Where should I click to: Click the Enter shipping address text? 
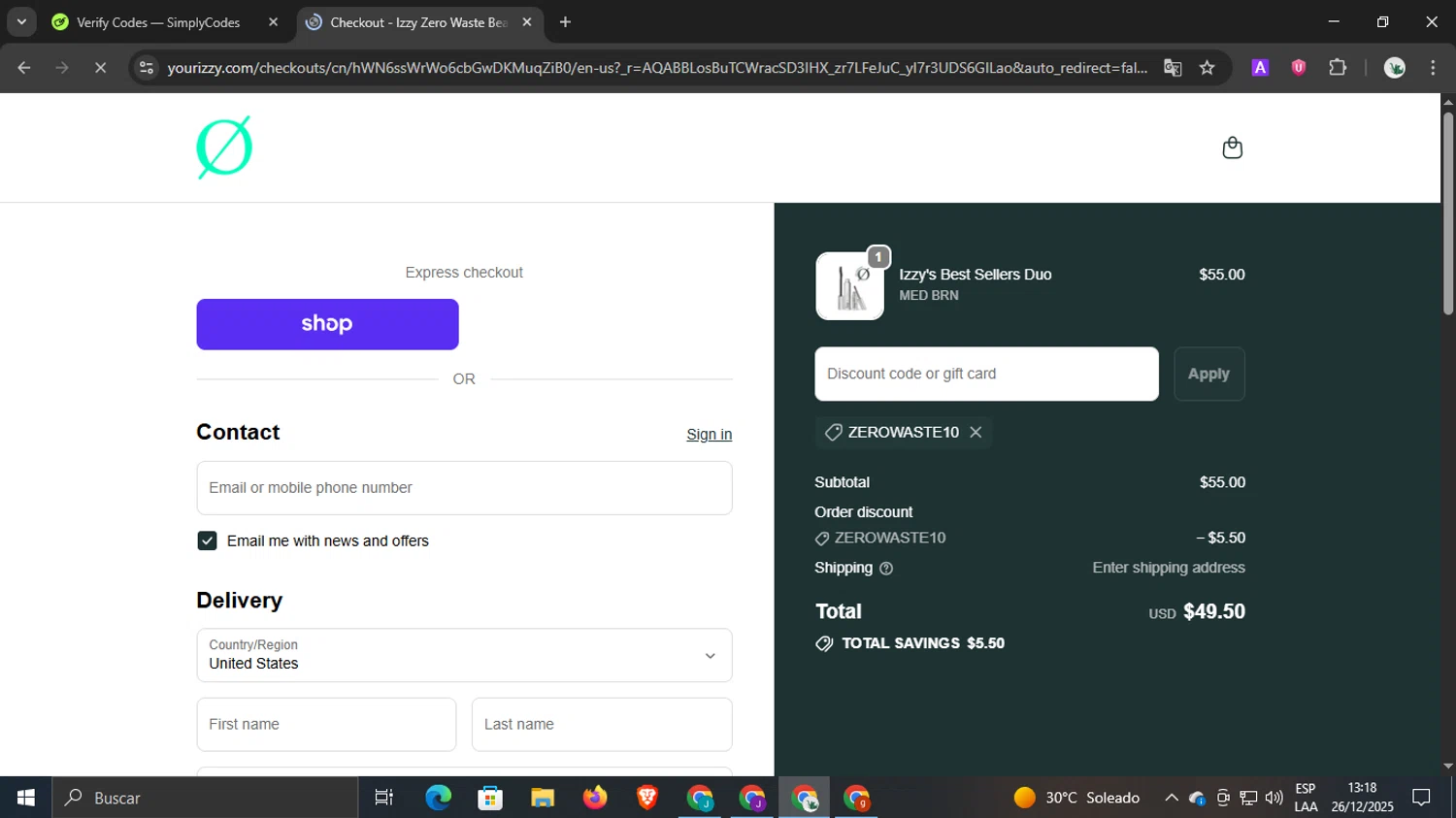[x=1169, y=568]
